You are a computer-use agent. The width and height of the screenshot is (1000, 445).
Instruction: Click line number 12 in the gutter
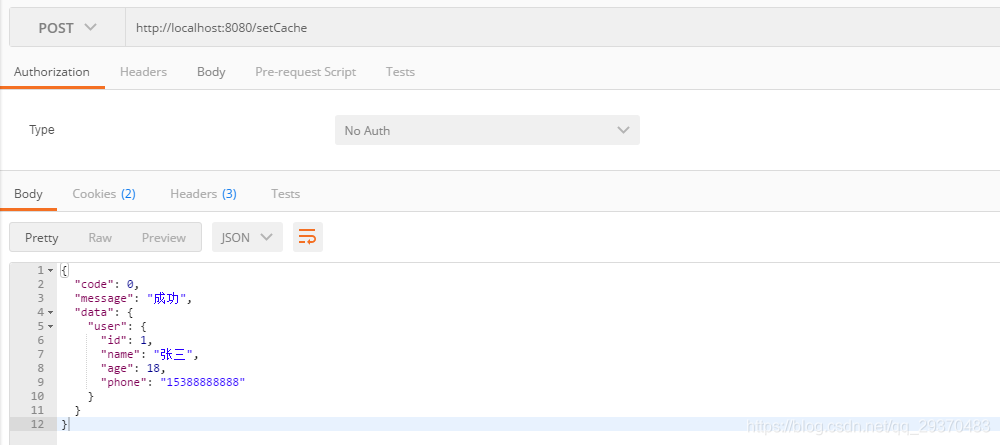pos(37,425)
